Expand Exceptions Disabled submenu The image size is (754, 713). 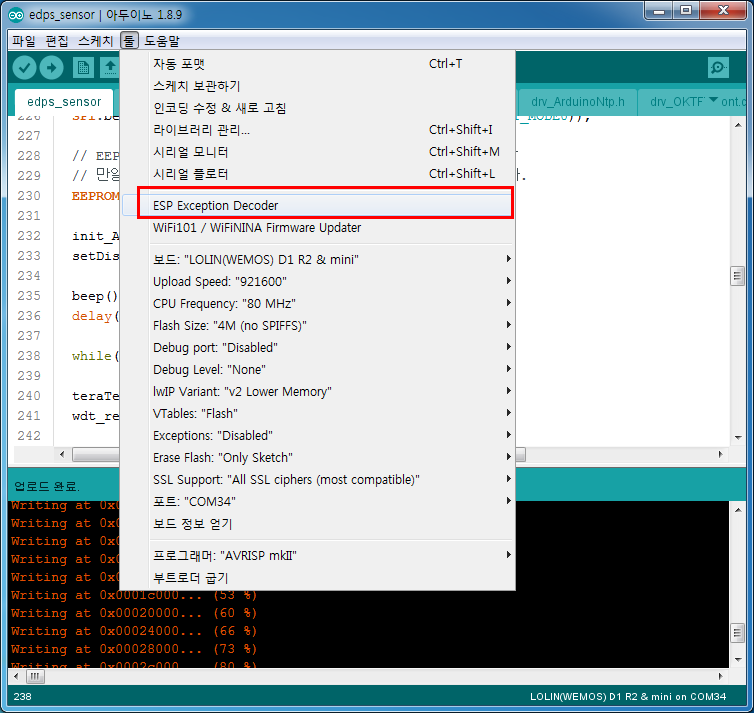point(318,436)
